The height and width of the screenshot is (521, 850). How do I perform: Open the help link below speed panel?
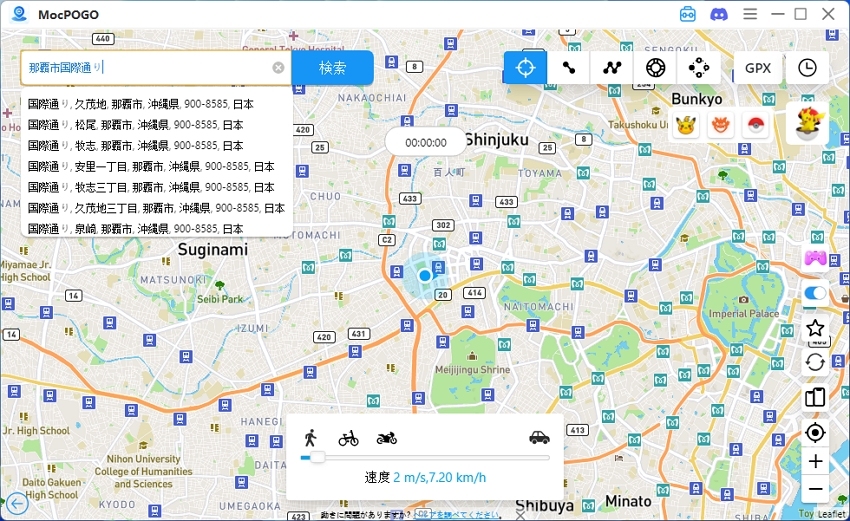click(456, 514)
